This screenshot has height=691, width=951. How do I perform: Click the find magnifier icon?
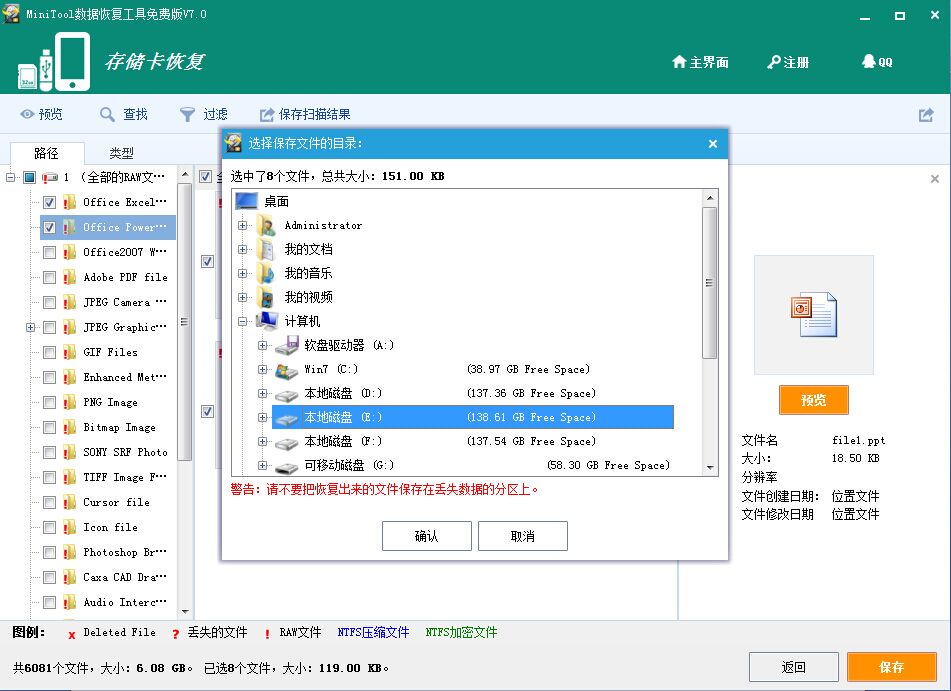(x=107, y=114)
